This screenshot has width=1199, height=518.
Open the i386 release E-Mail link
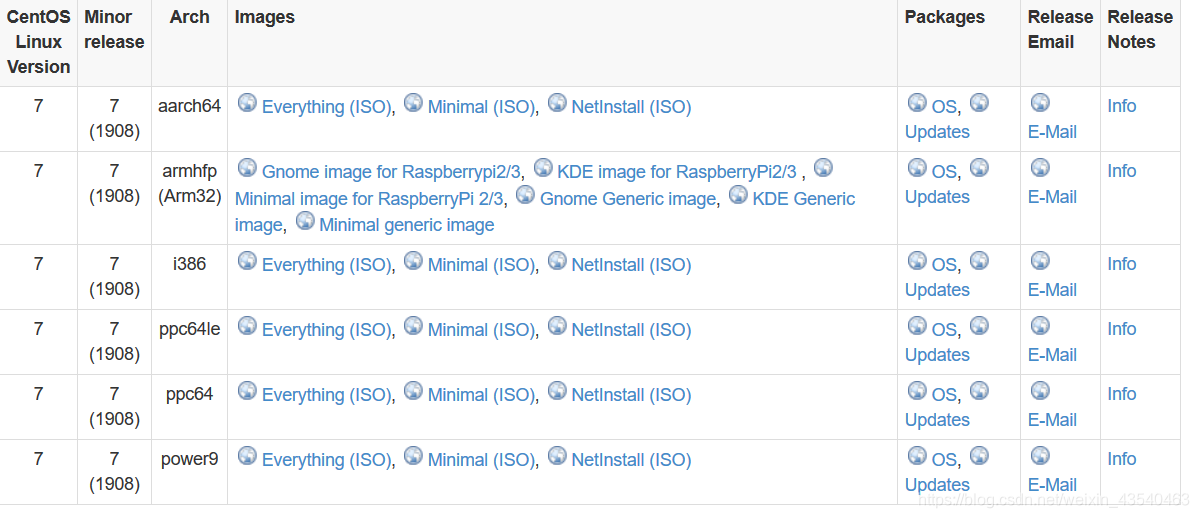pyautogui.click(x=1052, y=290)
